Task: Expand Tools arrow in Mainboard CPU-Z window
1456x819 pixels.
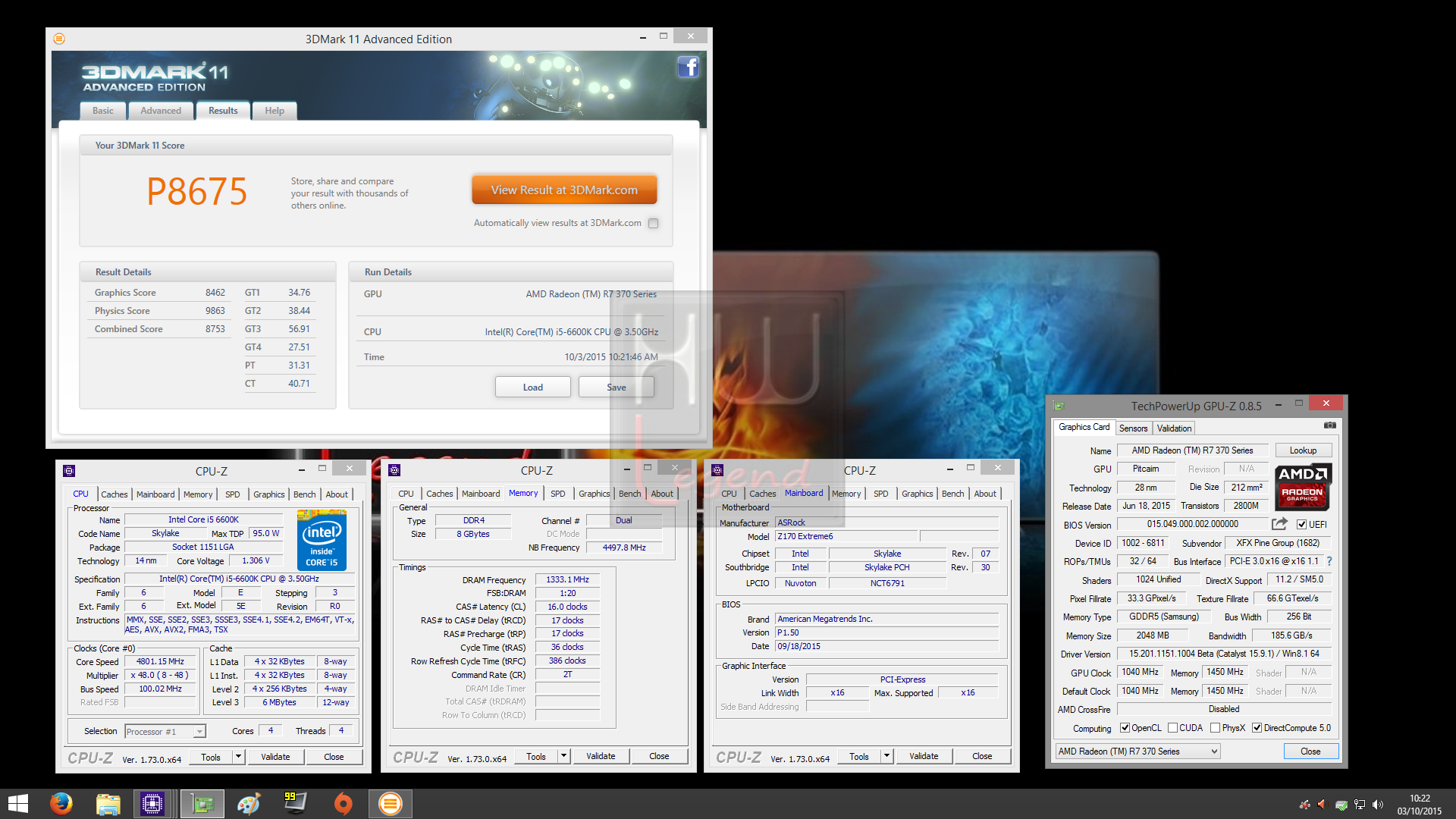Action: tap(886, 756)
